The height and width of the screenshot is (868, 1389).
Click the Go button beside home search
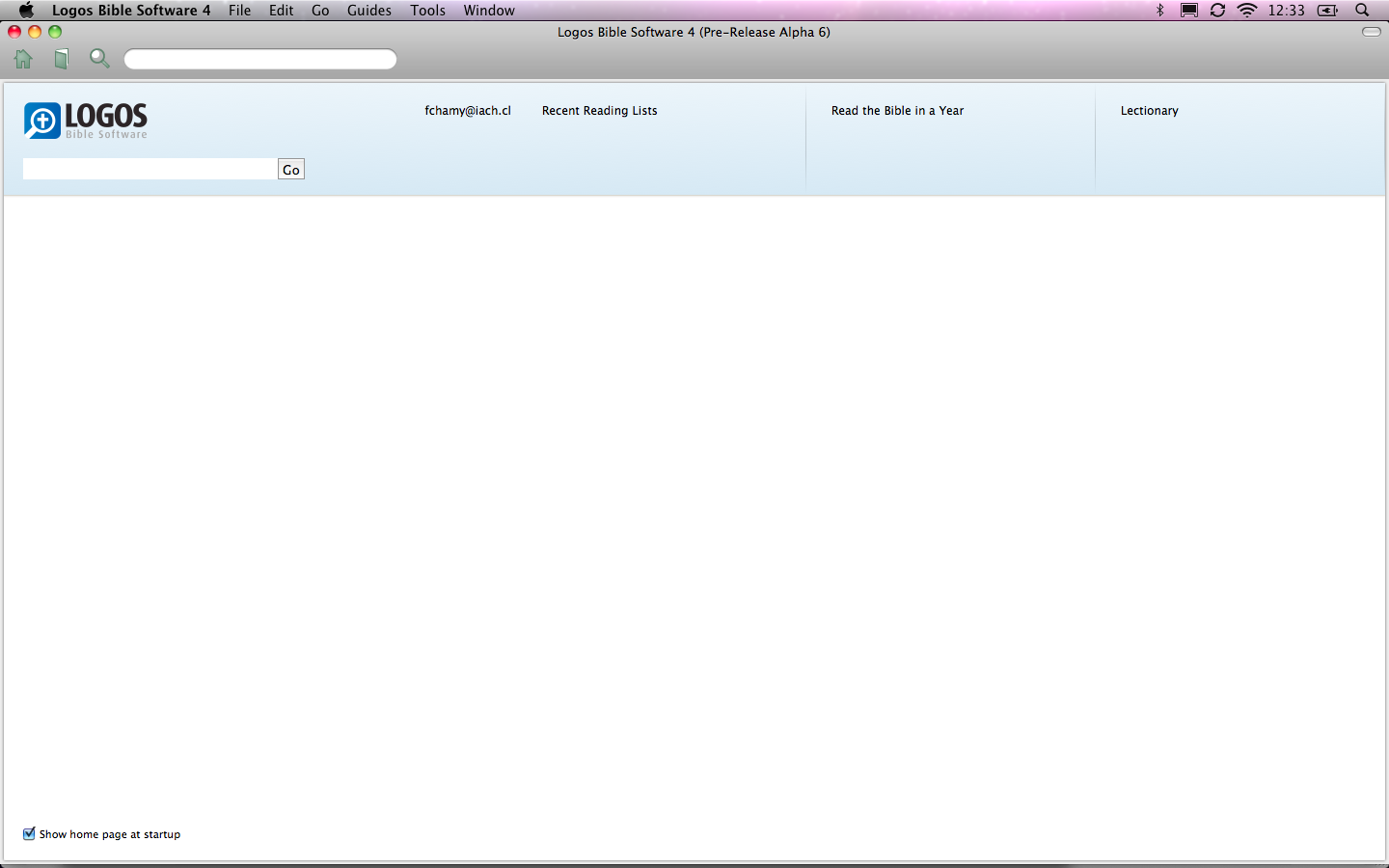[291, 170]
